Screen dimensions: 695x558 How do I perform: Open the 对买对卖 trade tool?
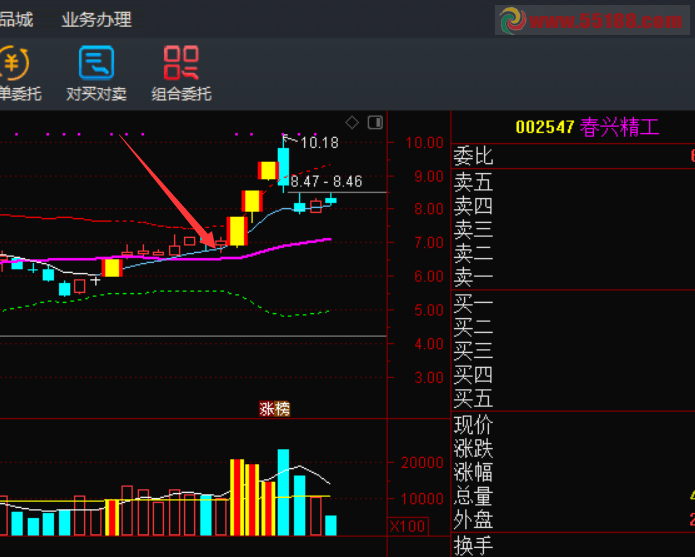click(x=97, y=73)
